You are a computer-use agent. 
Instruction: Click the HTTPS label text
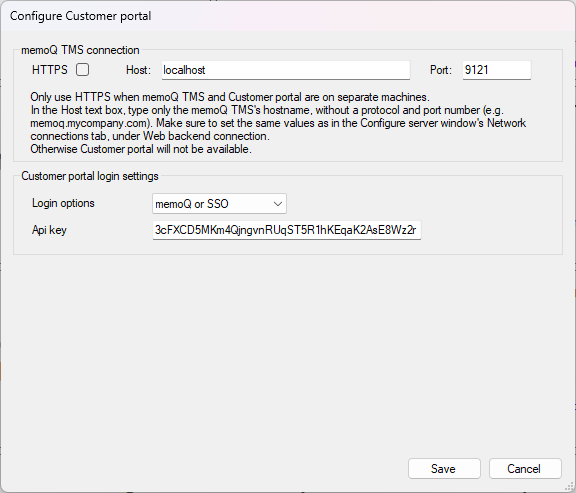[50, 70]
